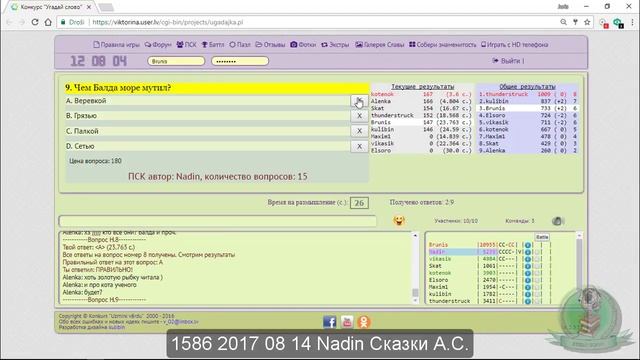640x360 pixels.
Task: Open the YouTube channel icon
Action: 347,322
